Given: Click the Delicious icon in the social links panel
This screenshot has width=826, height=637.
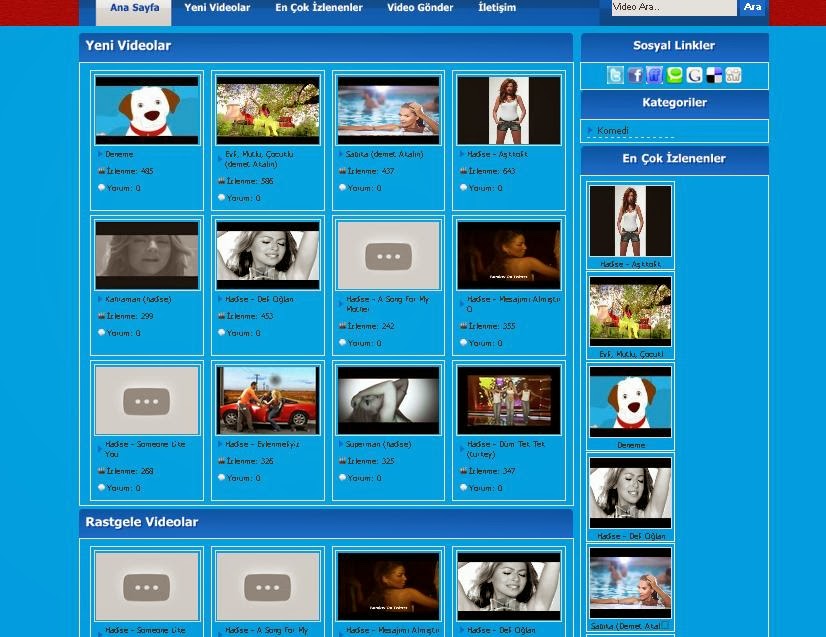Looking at the screenshot, I should (713, 74).
